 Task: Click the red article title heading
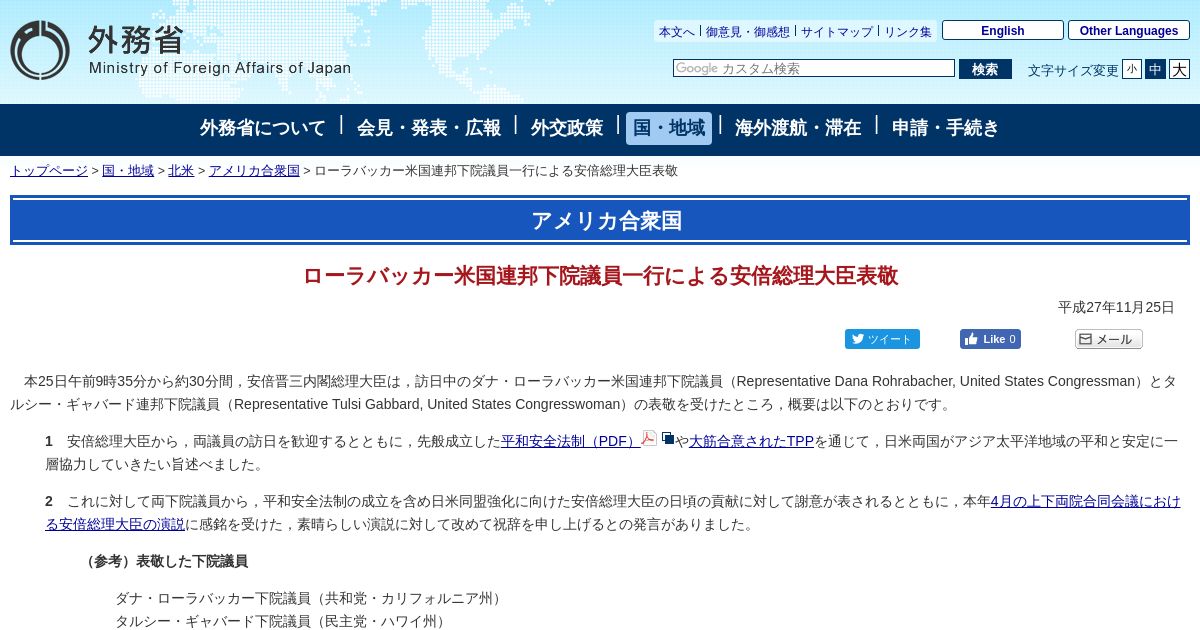pos(600,276)
